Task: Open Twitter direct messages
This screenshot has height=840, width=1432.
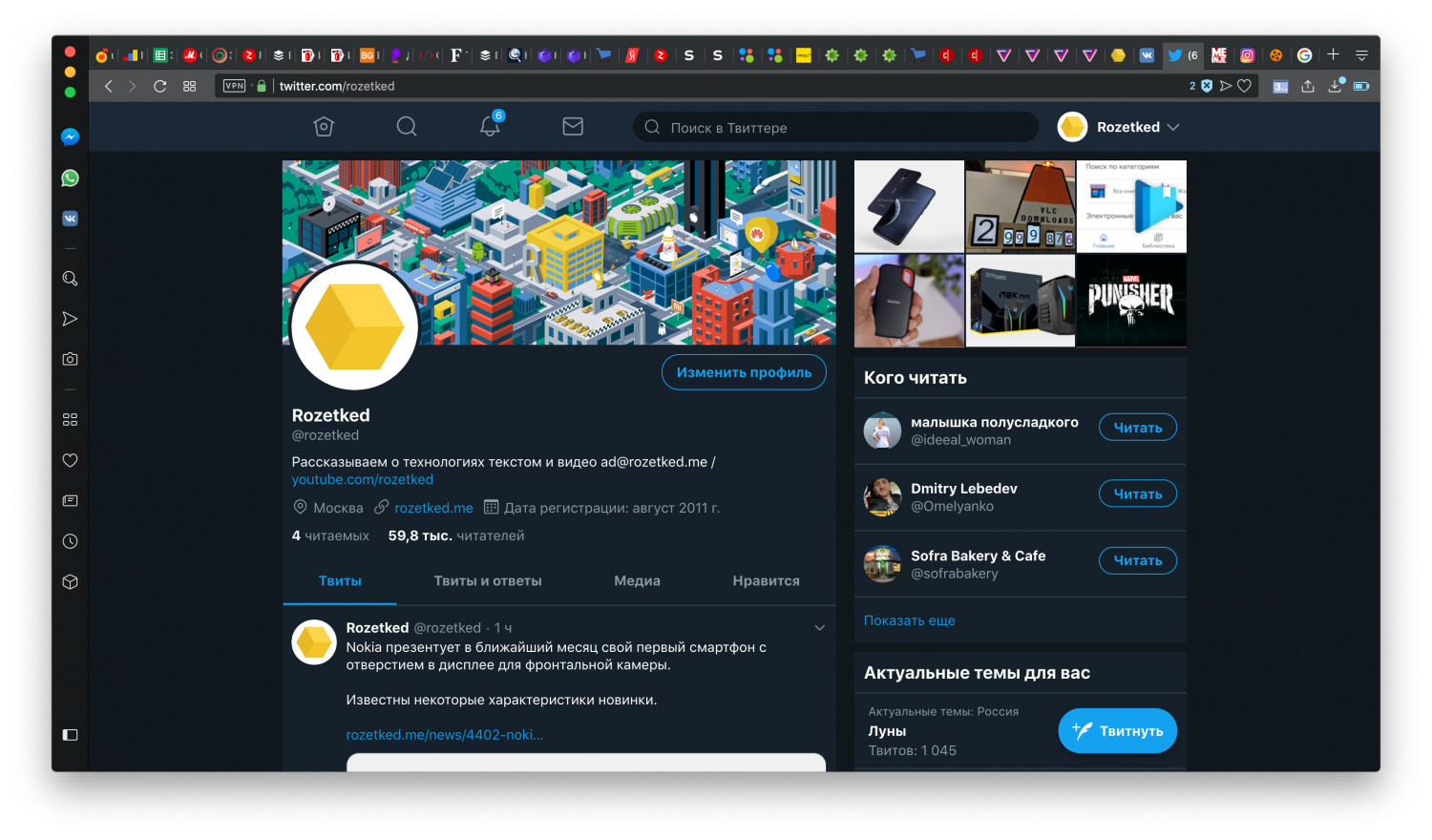Action: point(573,126)
